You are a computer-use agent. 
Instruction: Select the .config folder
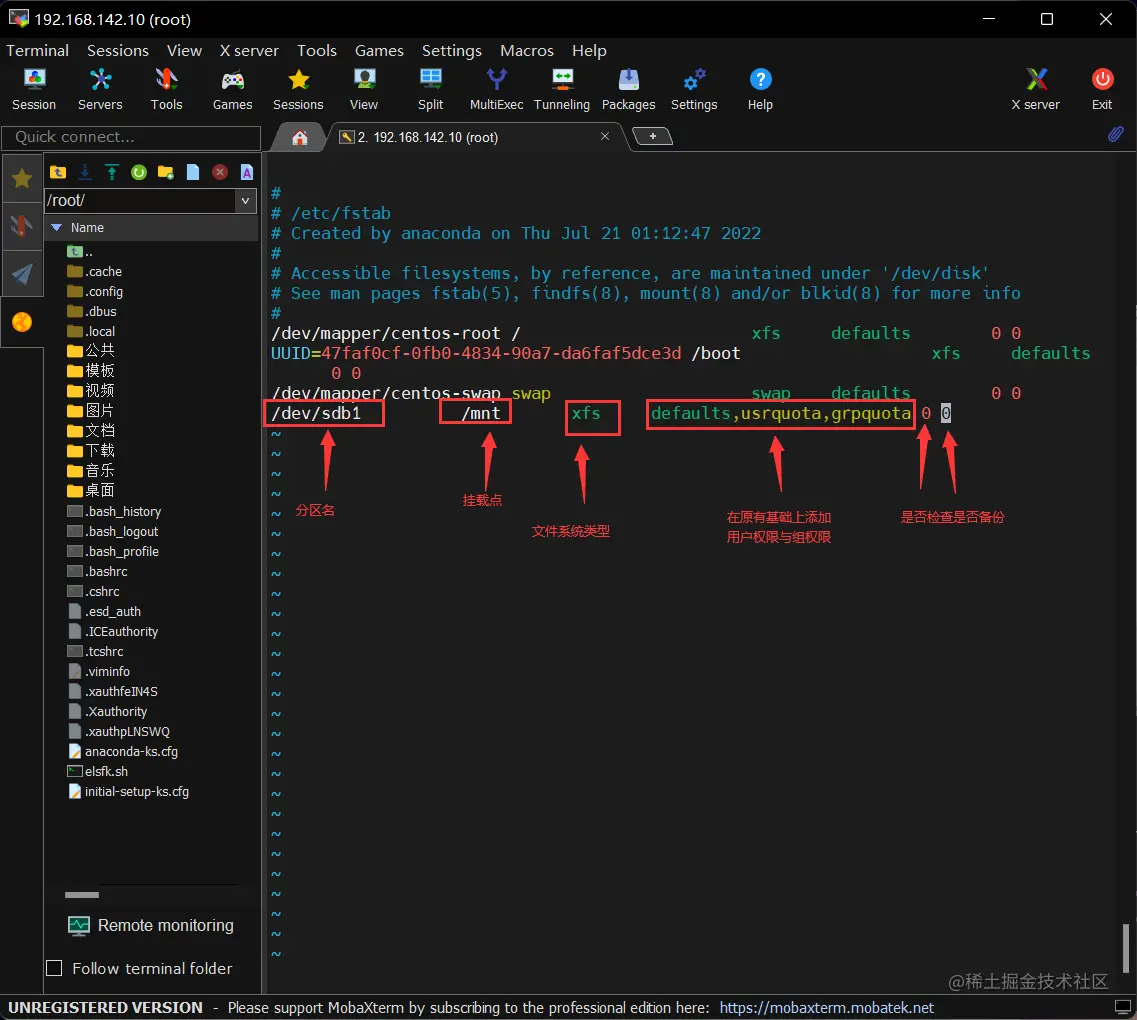coord(94,291)
